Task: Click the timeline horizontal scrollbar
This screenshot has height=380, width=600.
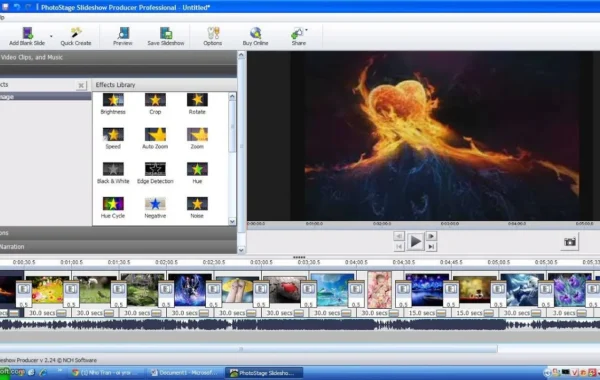Action: [x=249, y=349]
